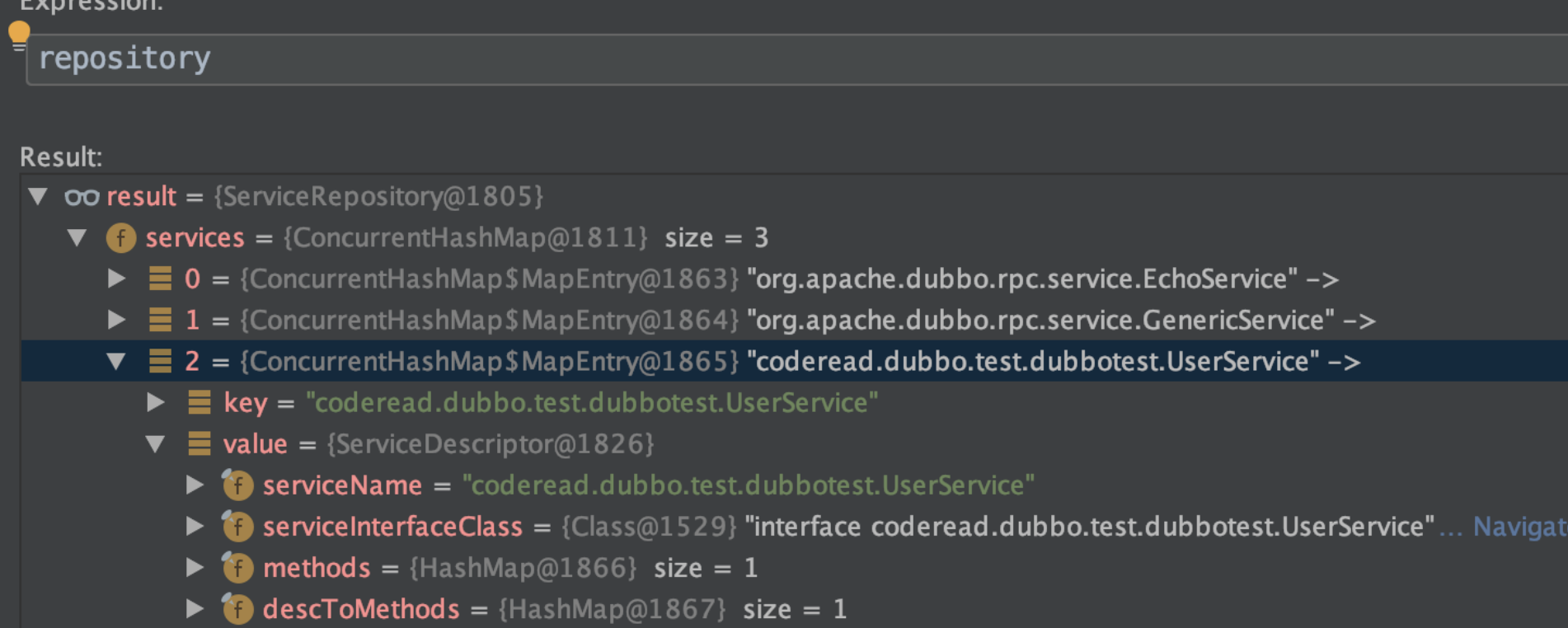Select the text {ServiceRepository@1805}

tap(378, 197)
